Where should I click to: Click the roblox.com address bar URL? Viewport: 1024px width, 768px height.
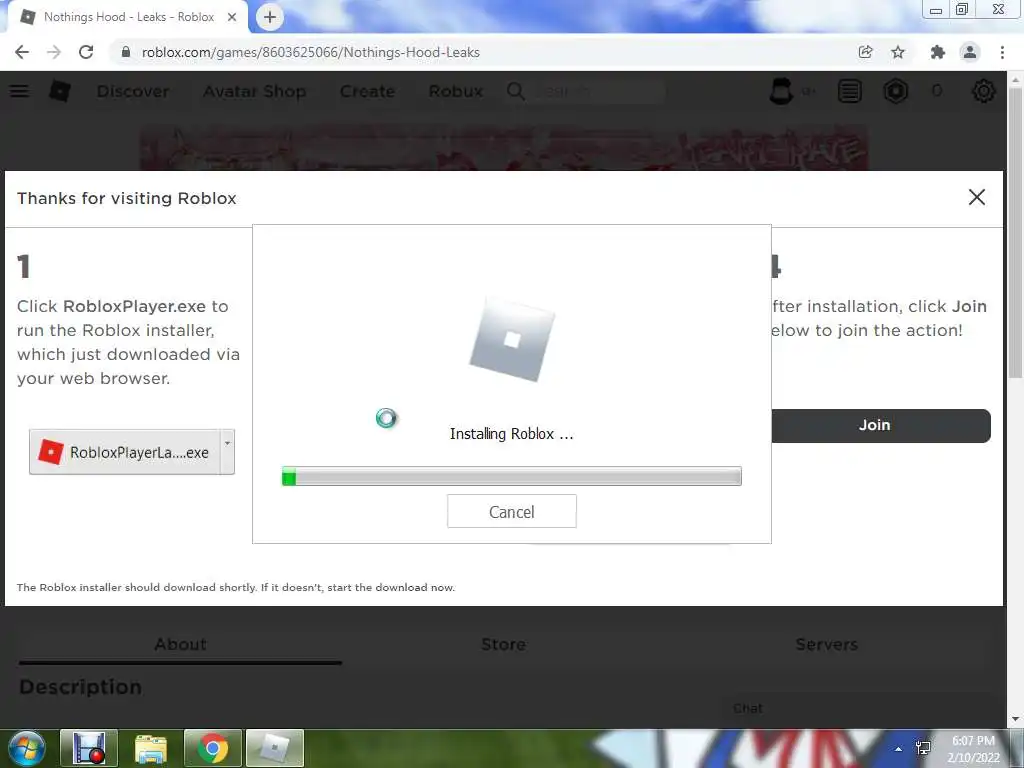(x=311, y=52)
